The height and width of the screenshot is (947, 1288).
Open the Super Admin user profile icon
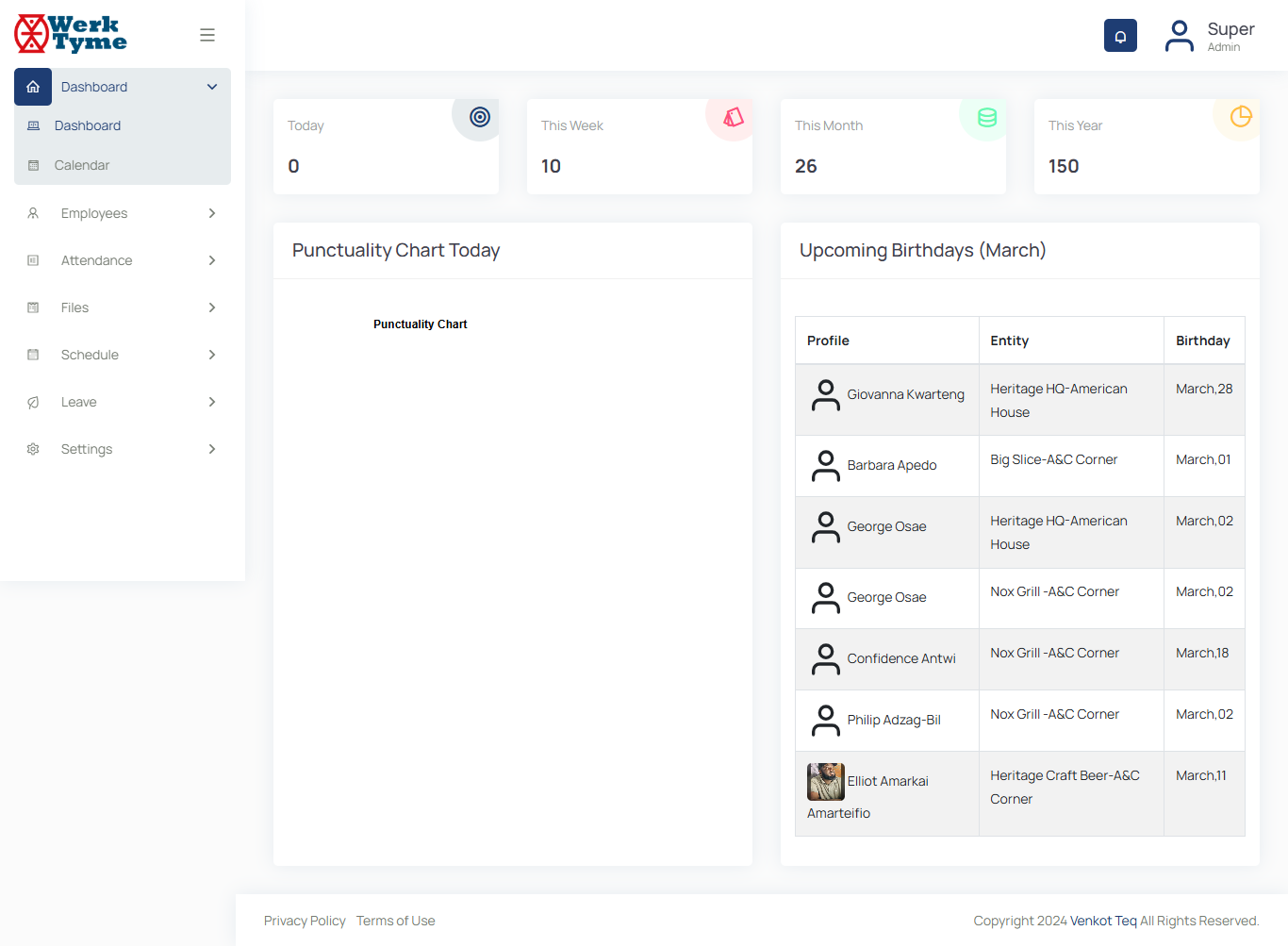1179,36
